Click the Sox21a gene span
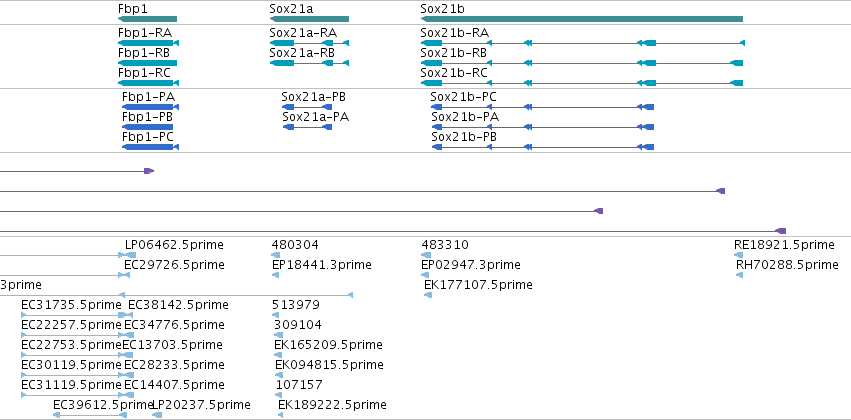851x420 pixels. (x=309, y=19)
